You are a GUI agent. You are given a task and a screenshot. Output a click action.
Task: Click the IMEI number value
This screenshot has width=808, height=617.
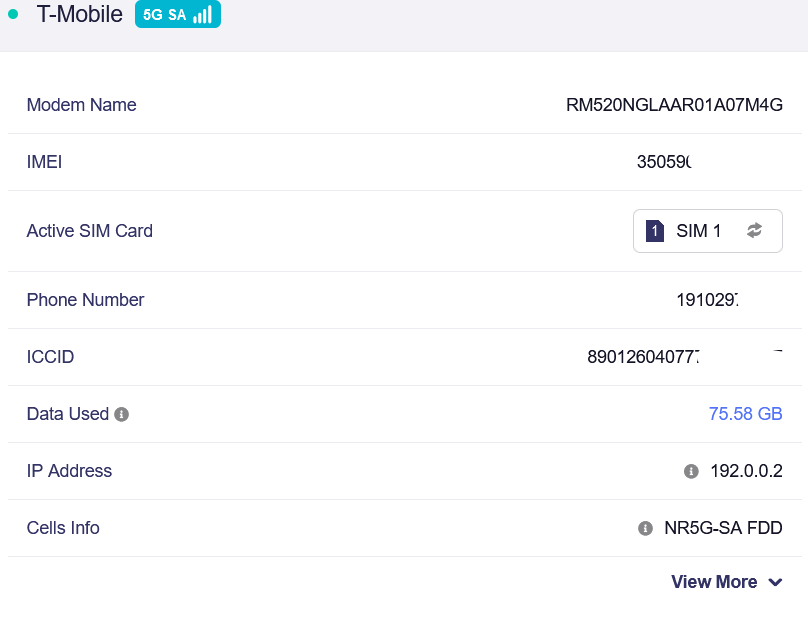[665, 162]
